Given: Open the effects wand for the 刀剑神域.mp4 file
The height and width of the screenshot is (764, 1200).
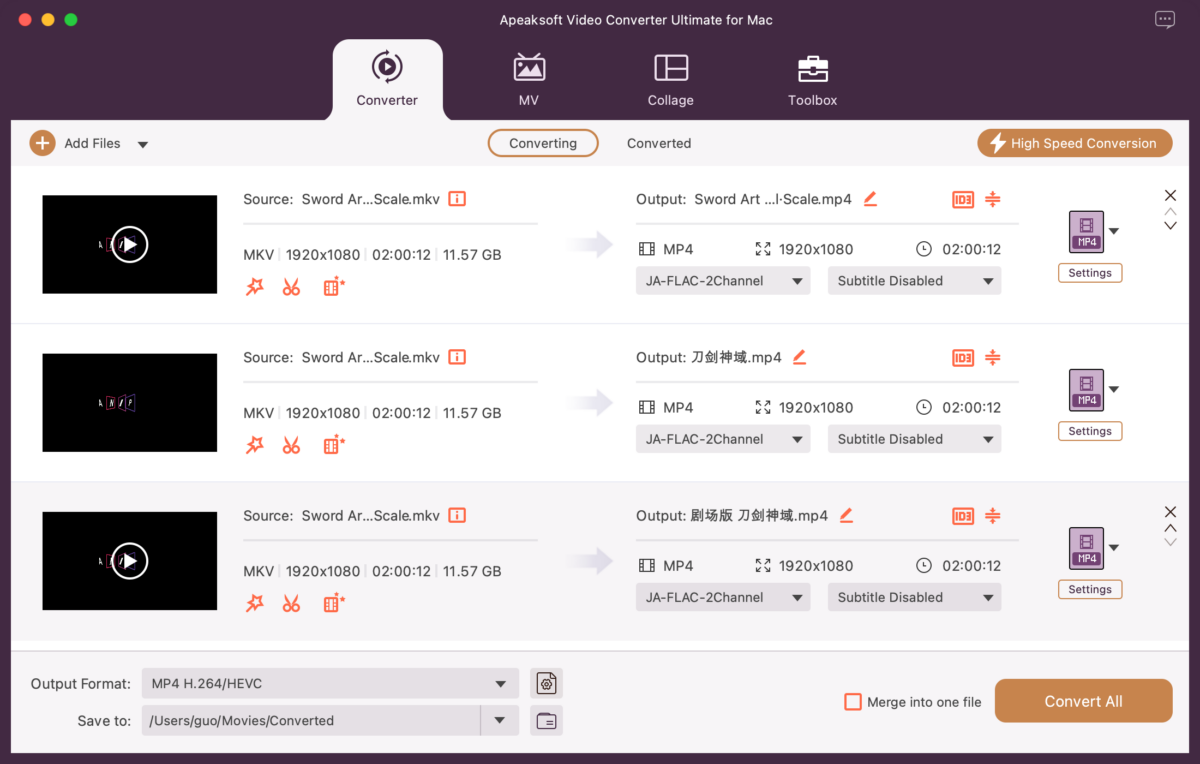Looking at the screenshot, I should [x=254, y=445].
